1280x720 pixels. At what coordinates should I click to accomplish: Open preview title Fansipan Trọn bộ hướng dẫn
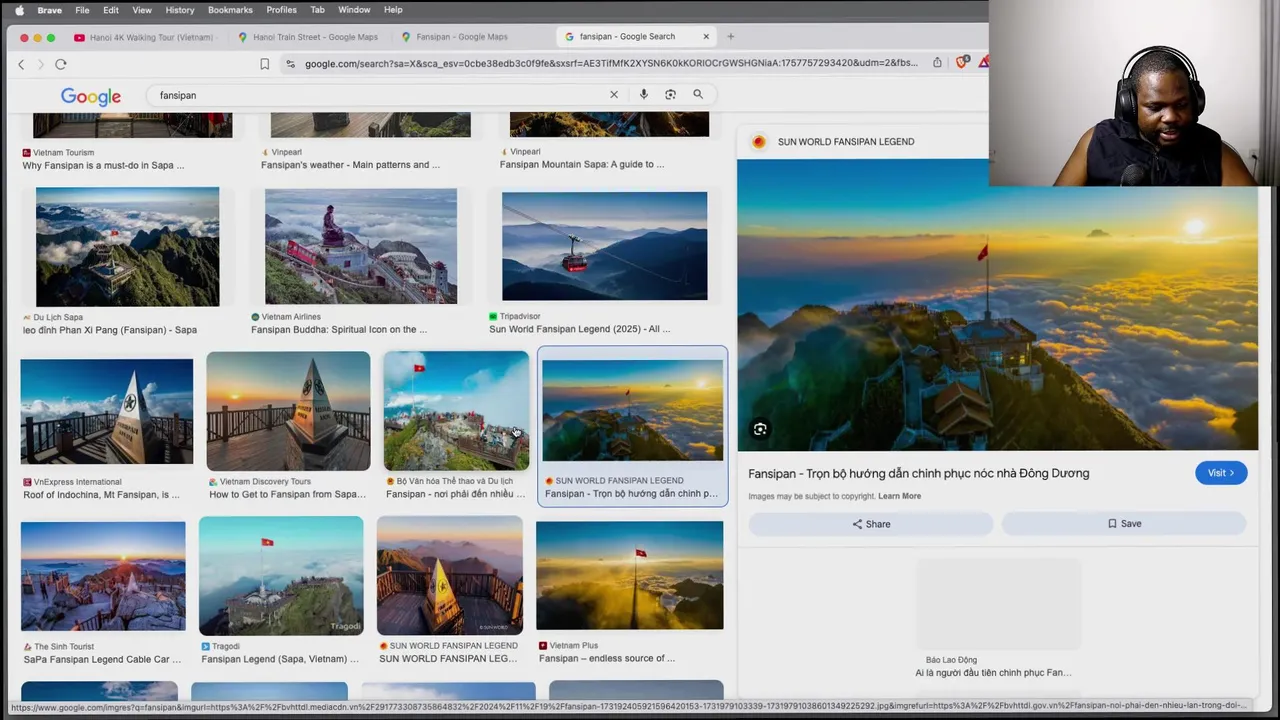click(918, 474)
